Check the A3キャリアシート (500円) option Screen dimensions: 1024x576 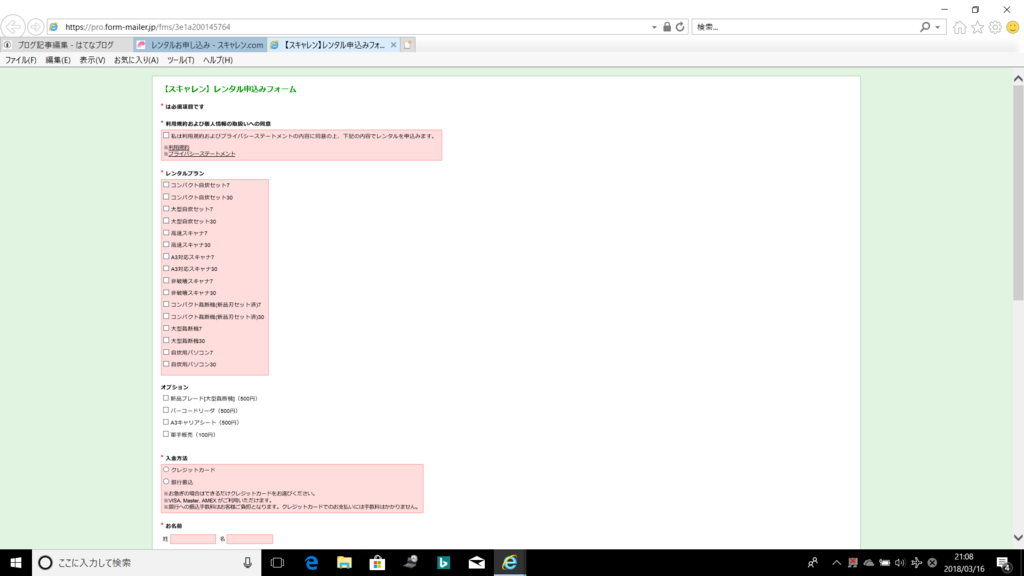pyautogui.click(x=166, y=422)
